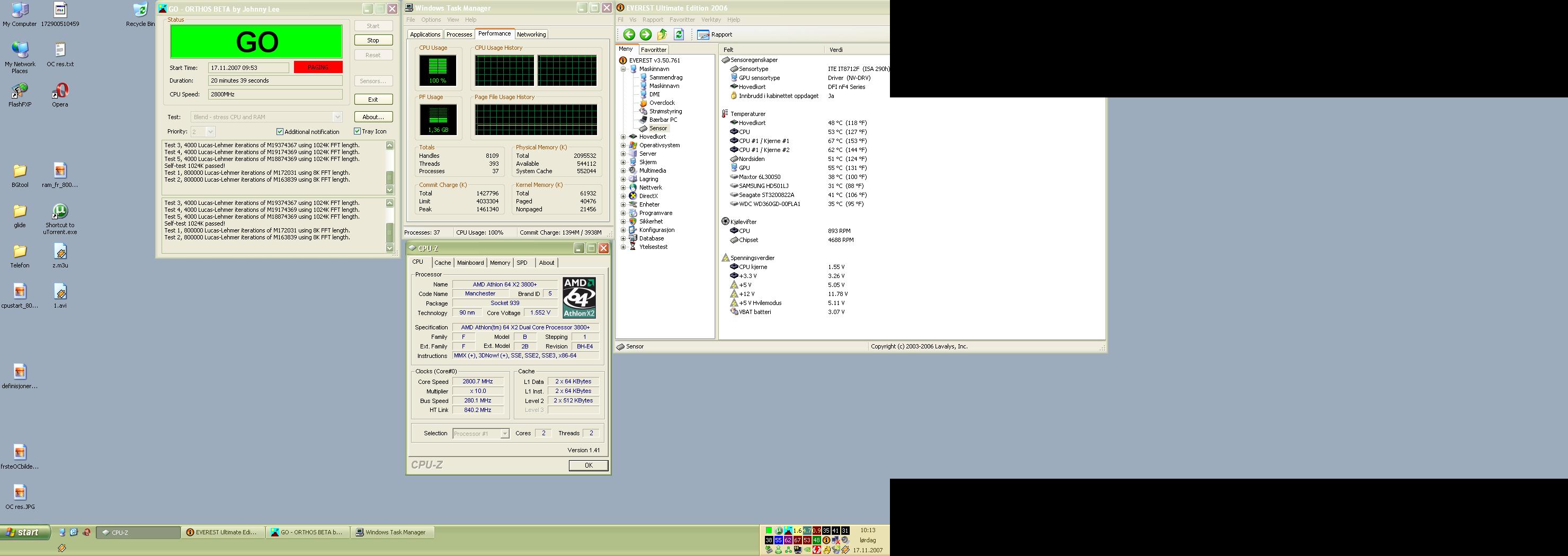Switch to Applications tab in Task Manager

(425, 34)
